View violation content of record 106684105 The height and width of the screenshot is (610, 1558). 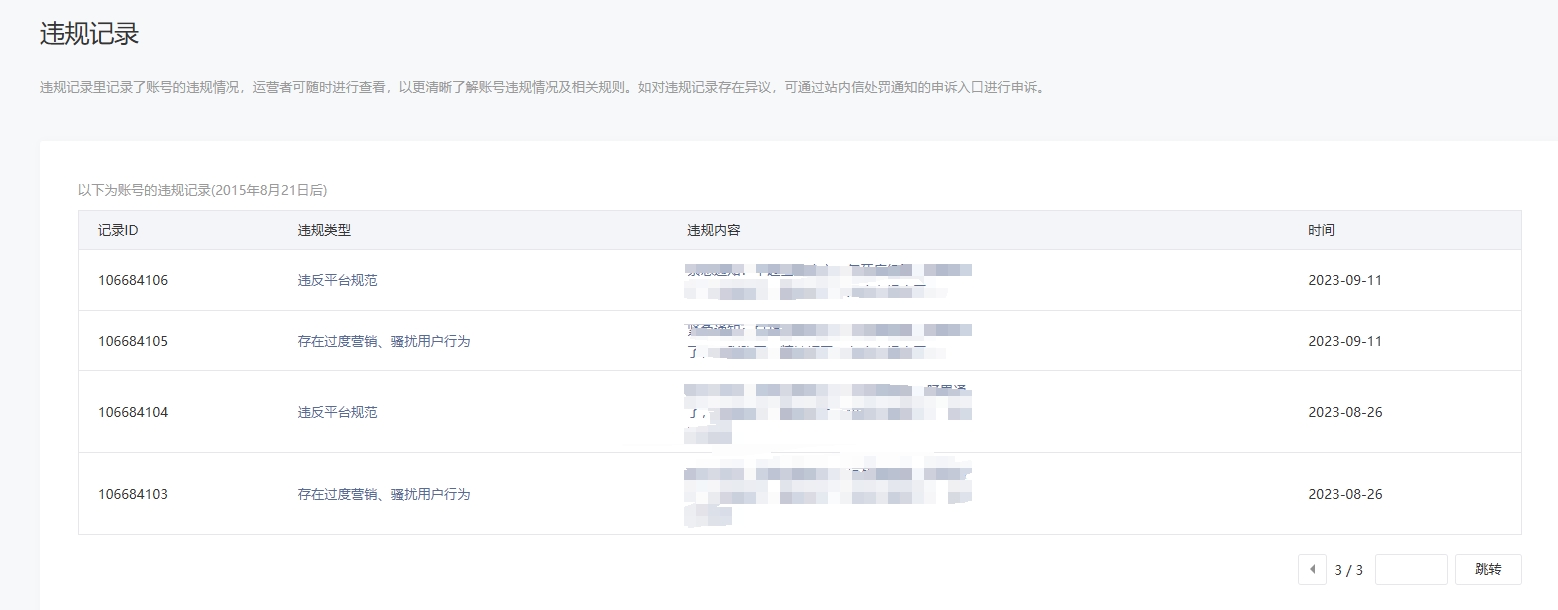(x=828, y=341)
